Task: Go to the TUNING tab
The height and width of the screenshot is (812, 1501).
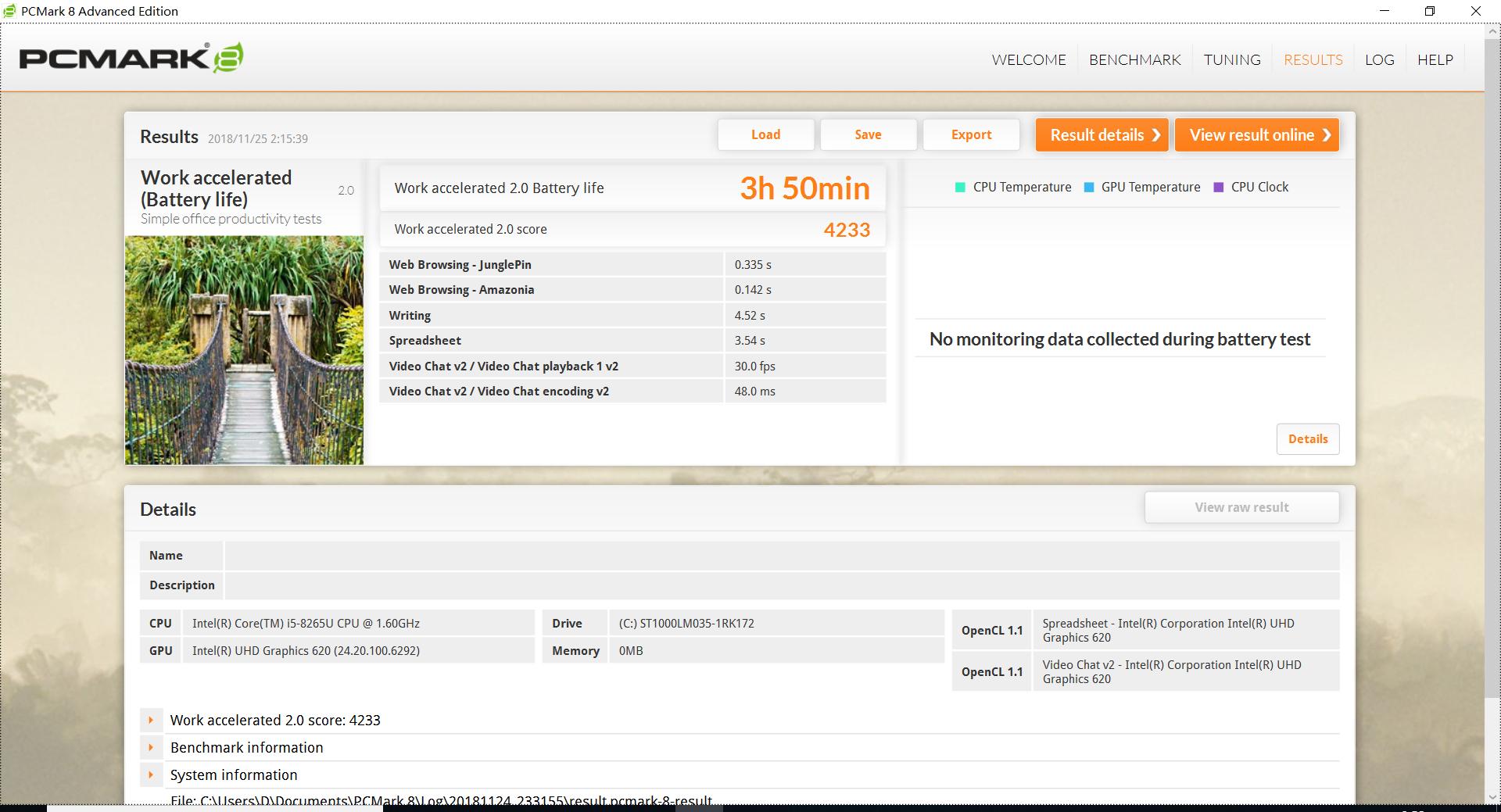Action: [x=1232, y=59]
